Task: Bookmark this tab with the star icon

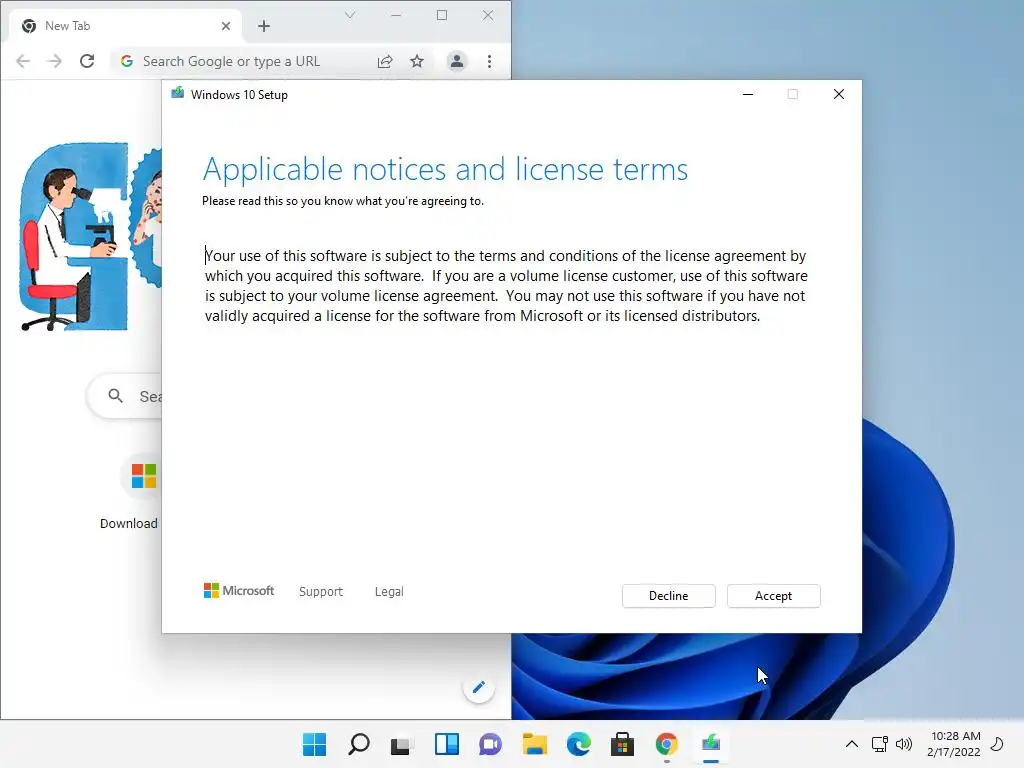Action: click(417, 61)
